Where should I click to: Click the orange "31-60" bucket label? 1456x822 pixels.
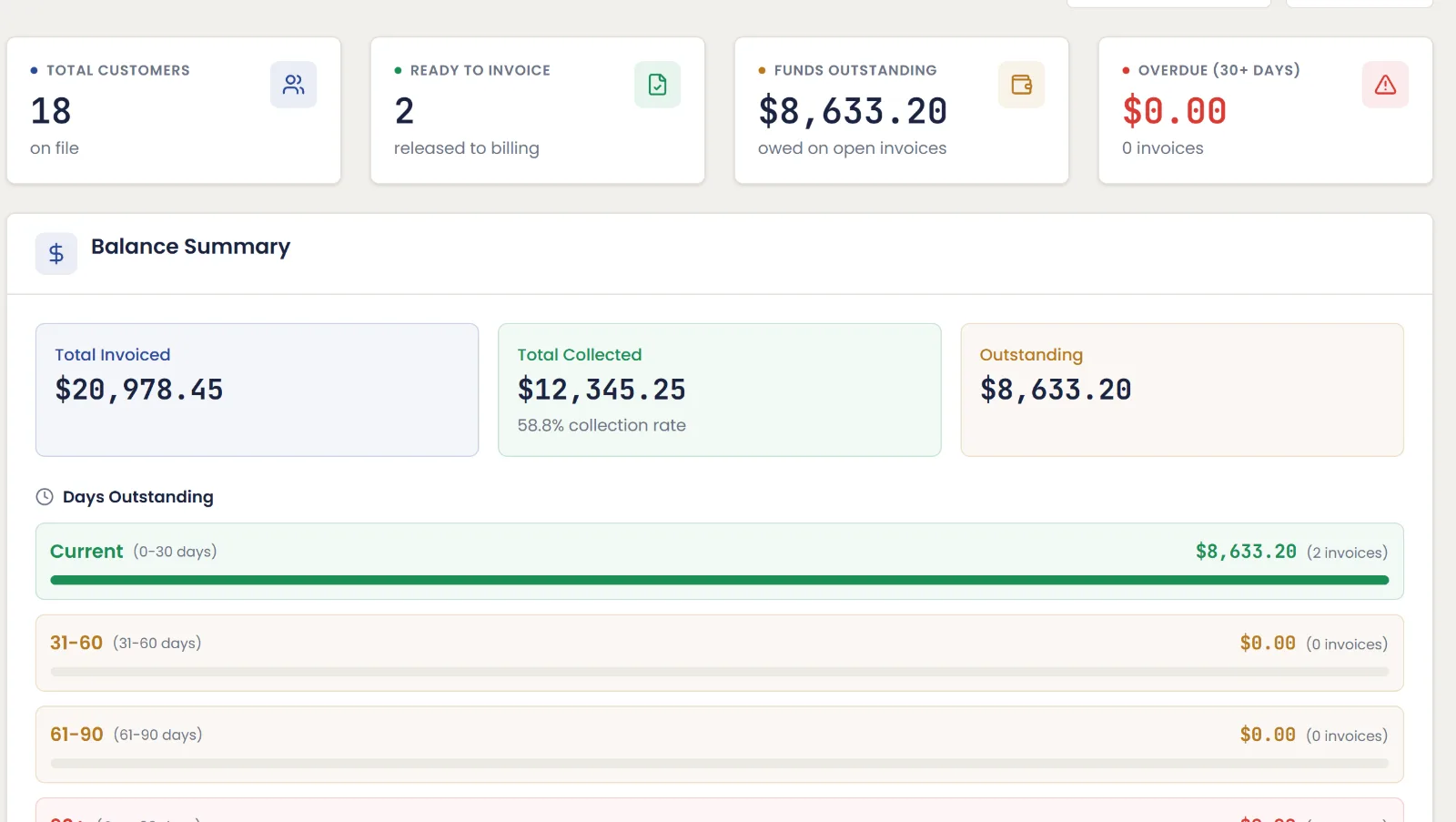(76, 643)
